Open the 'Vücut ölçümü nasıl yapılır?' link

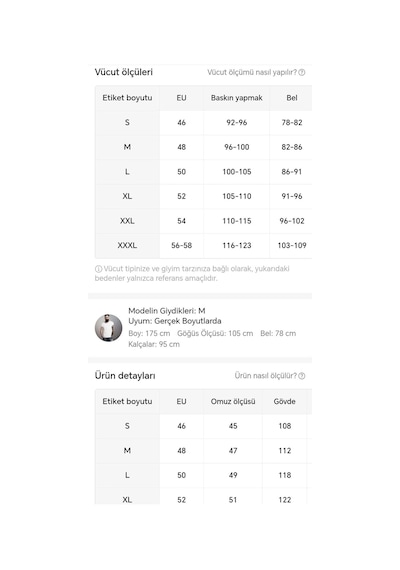pos(252,72)
